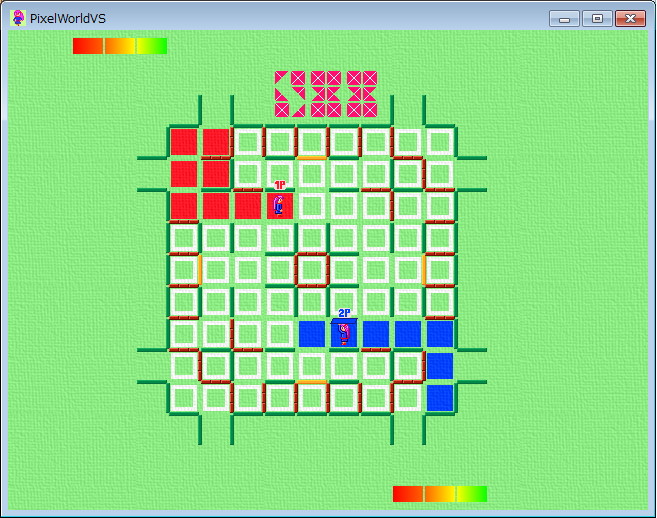Select the white tile directly below 2P
This screenshot has width=657, height=518.
(x=344, y=366)
